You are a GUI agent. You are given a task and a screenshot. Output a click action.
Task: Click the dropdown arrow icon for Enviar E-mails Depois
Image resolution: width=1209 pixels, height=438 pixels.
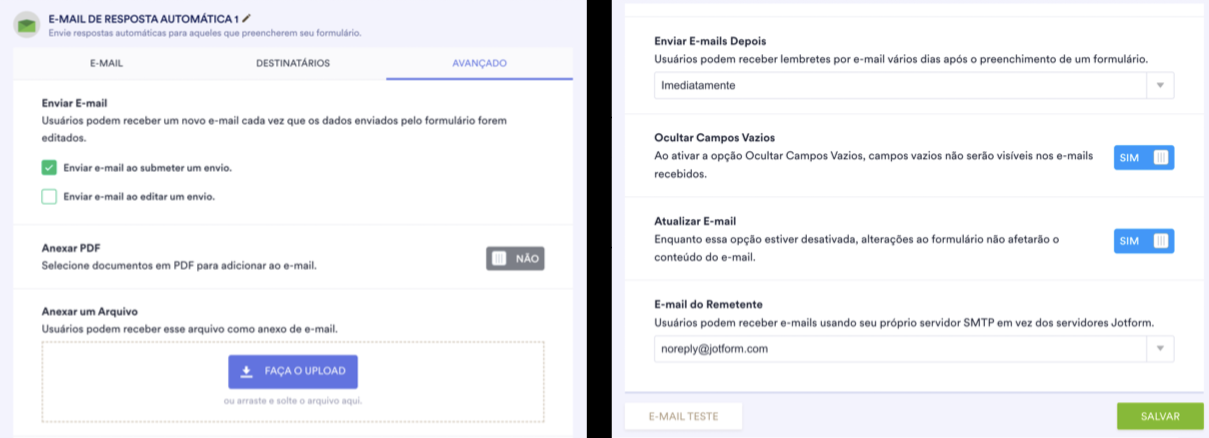[1160, 86]
